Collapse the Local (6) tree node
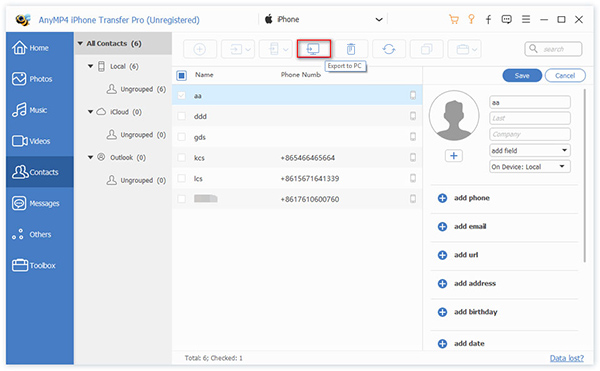600x371 pixels. pyautogui.click(x=91, y=66)
